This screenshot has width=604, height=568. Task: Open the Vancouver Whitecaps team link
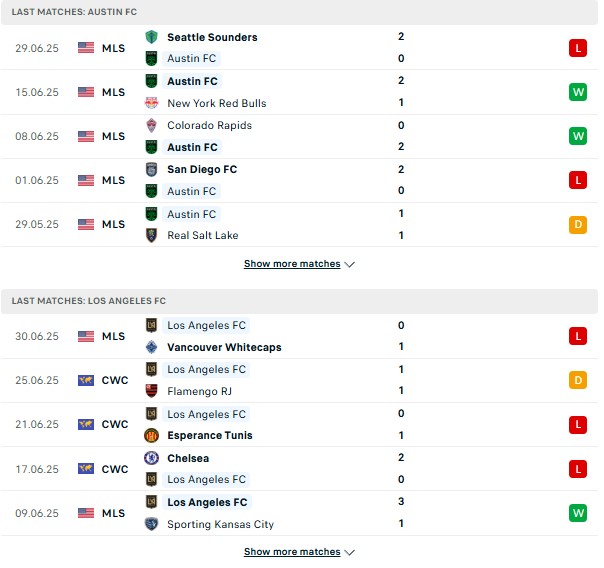(x=224, y=347)
